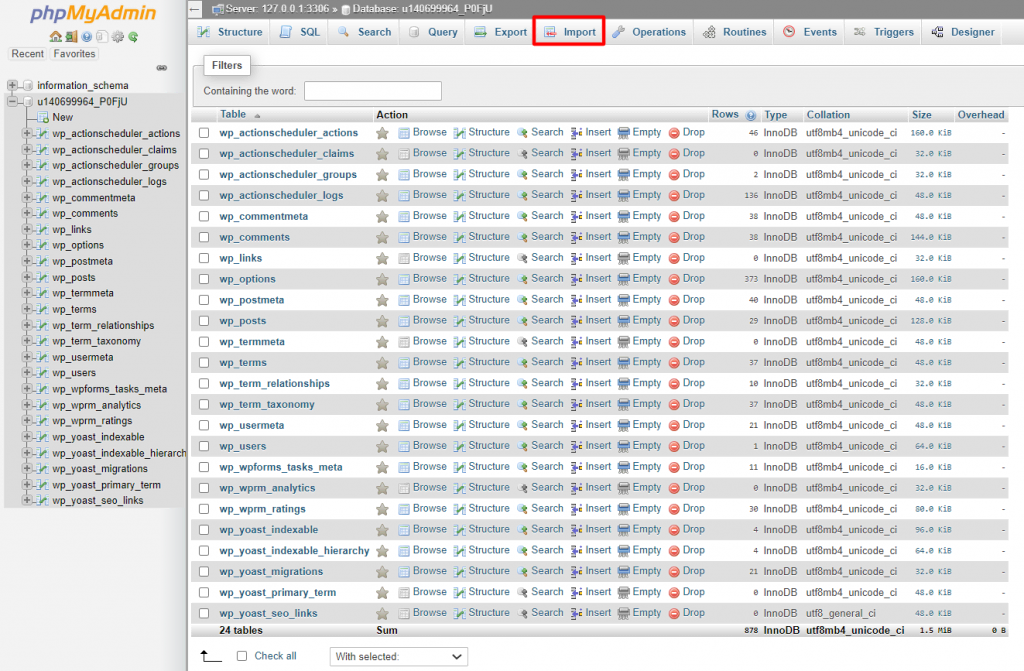1024x671 pixels.
Task: Click the Containing the word filter field
Action: [x=373, y=91]
